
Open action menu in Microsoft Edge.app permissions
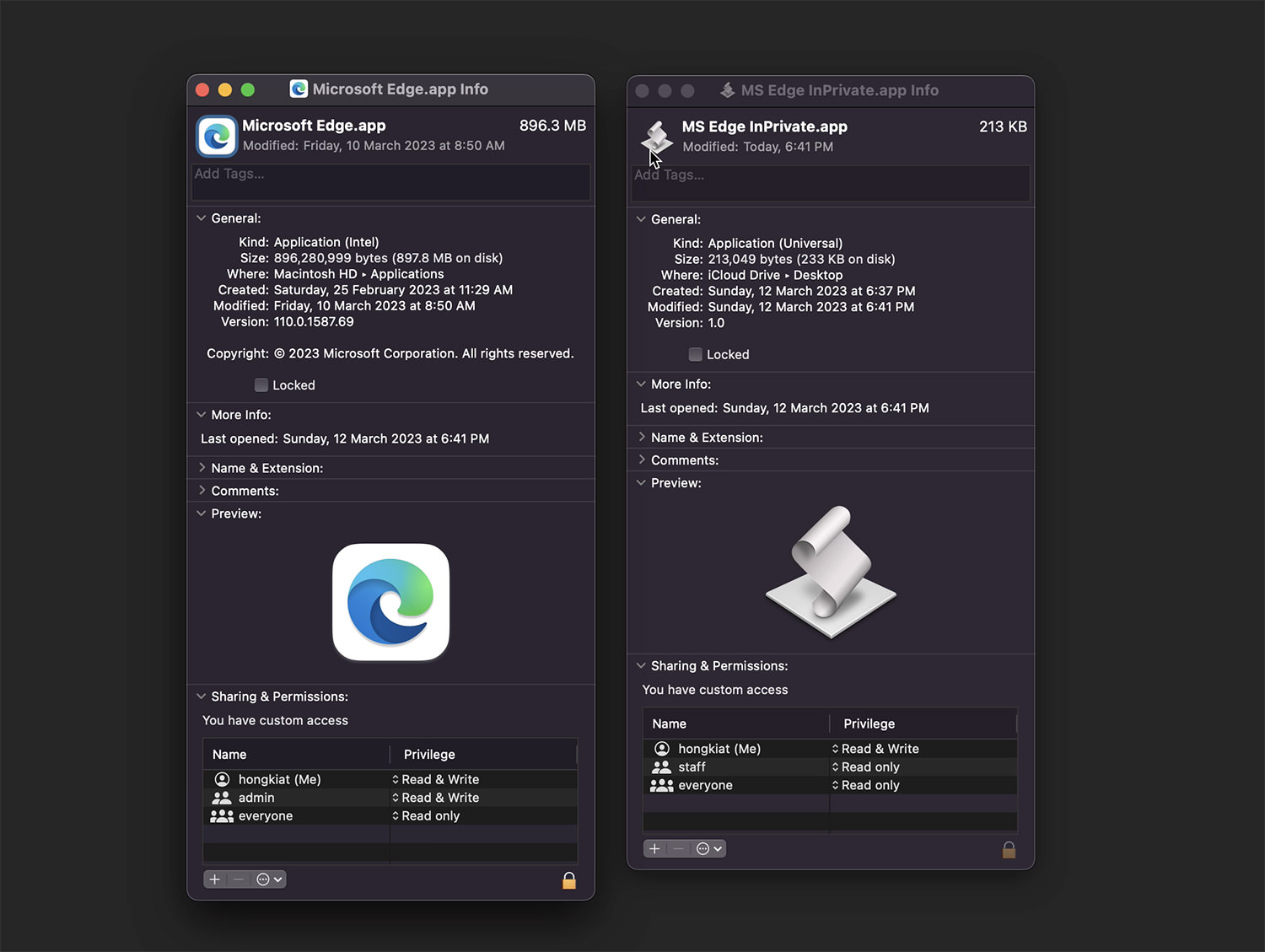coord(269,879)
